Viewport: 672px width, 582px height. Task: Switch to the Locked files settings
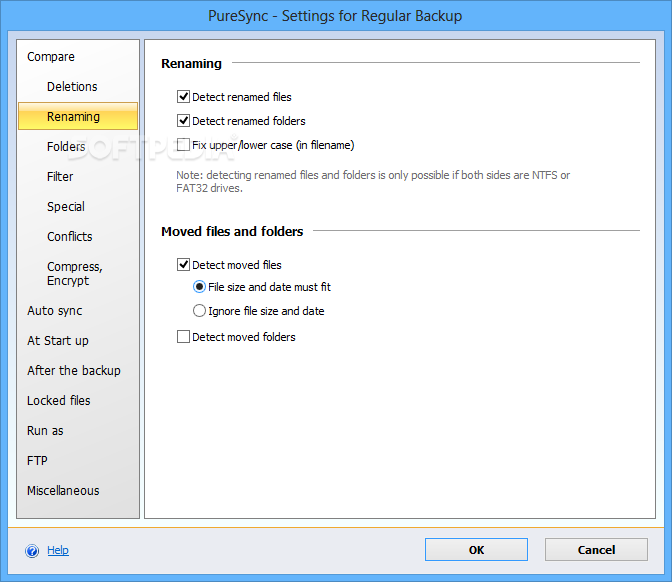pyautogui.click(x=59, y=401)
